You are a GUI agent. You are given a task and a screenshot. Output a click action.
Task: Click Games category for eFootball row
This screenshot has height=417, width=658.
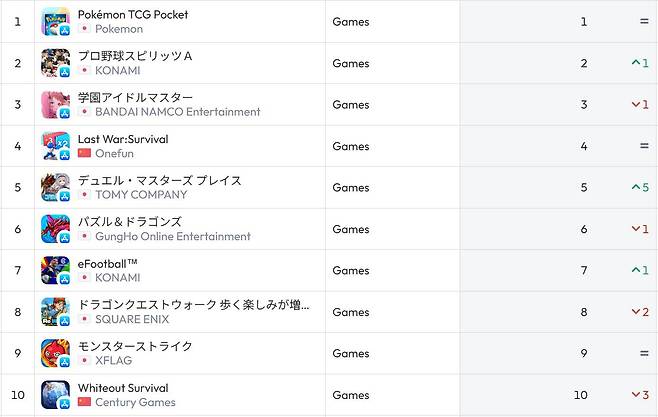[350, 270]
